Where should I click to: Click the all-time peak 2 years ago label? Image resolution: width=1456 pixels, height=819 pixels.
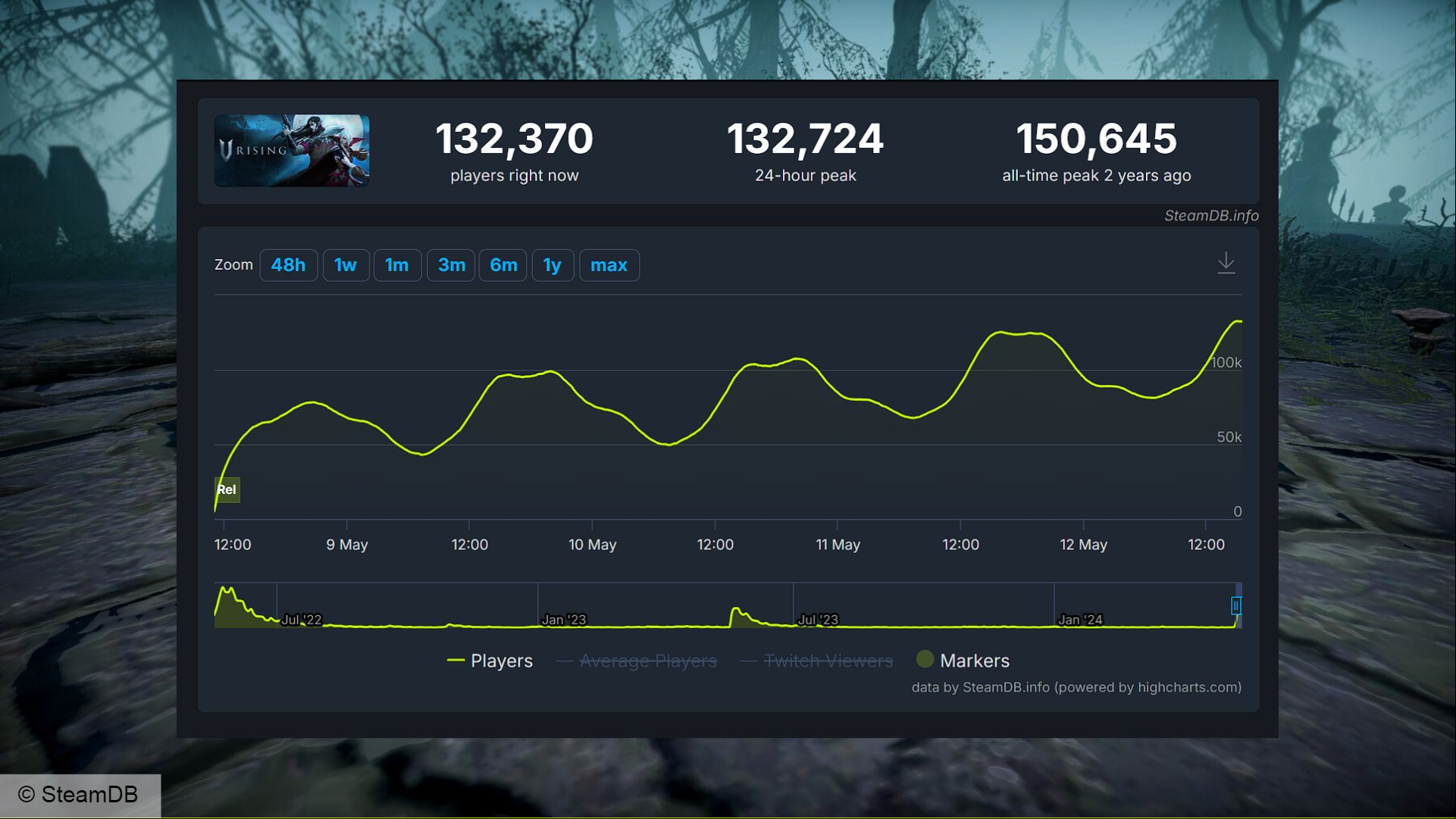(1096, 176)
